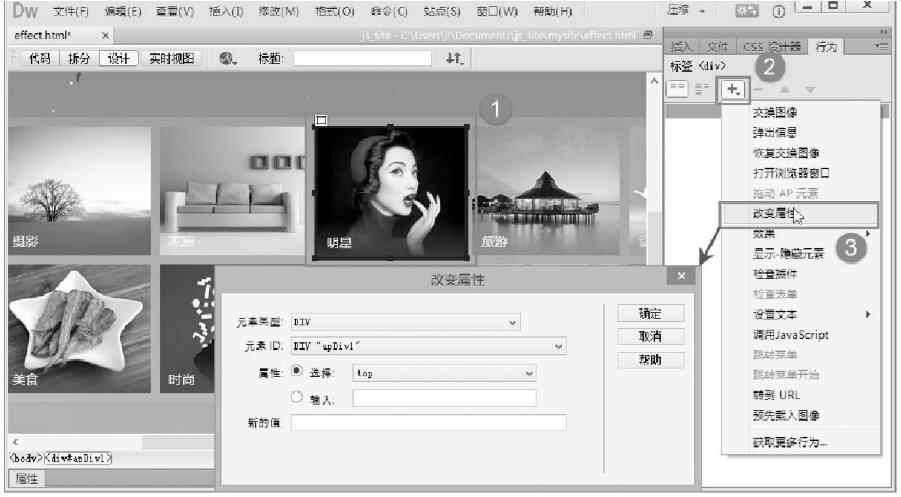Image resolution: width=901 pixels, height=497 pixels.
Task: Open the 元素类型 dropdown
Action: point(406,323)
